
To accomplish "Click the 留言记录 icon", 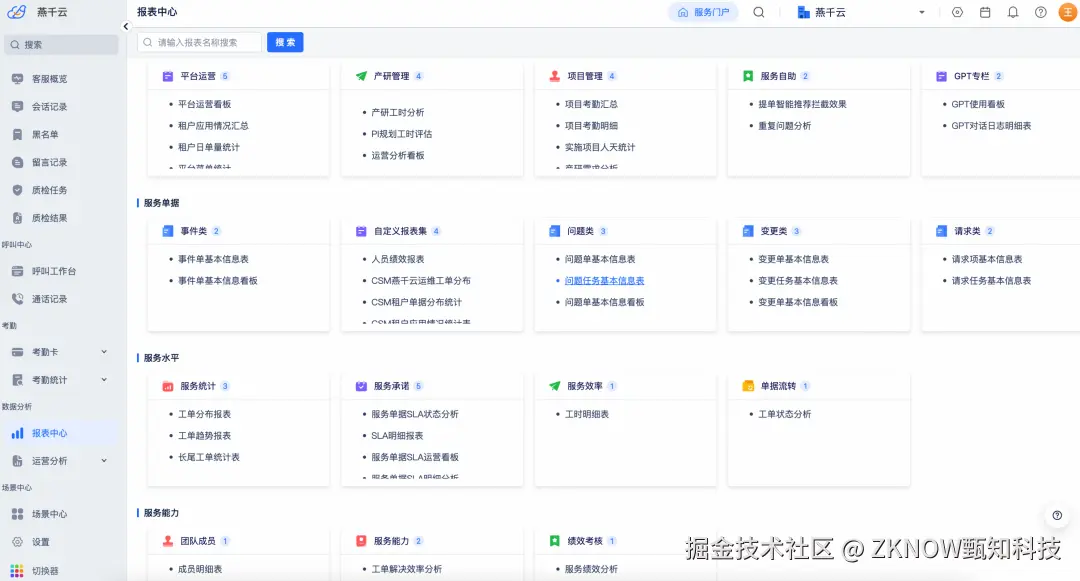I will (x=17, y=162).
